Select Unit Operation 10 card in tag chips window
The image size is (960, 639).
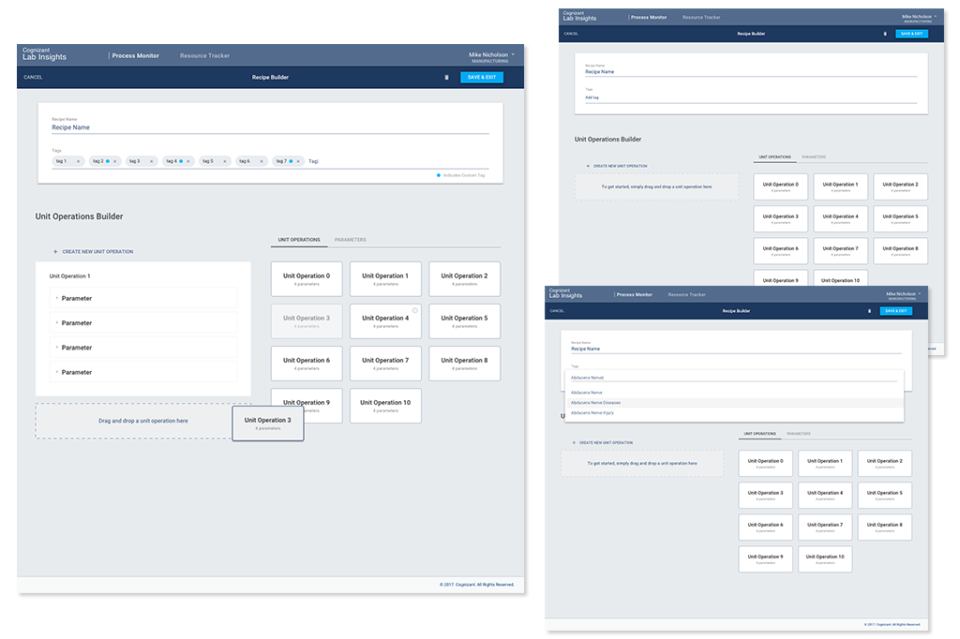coord(385,406)
